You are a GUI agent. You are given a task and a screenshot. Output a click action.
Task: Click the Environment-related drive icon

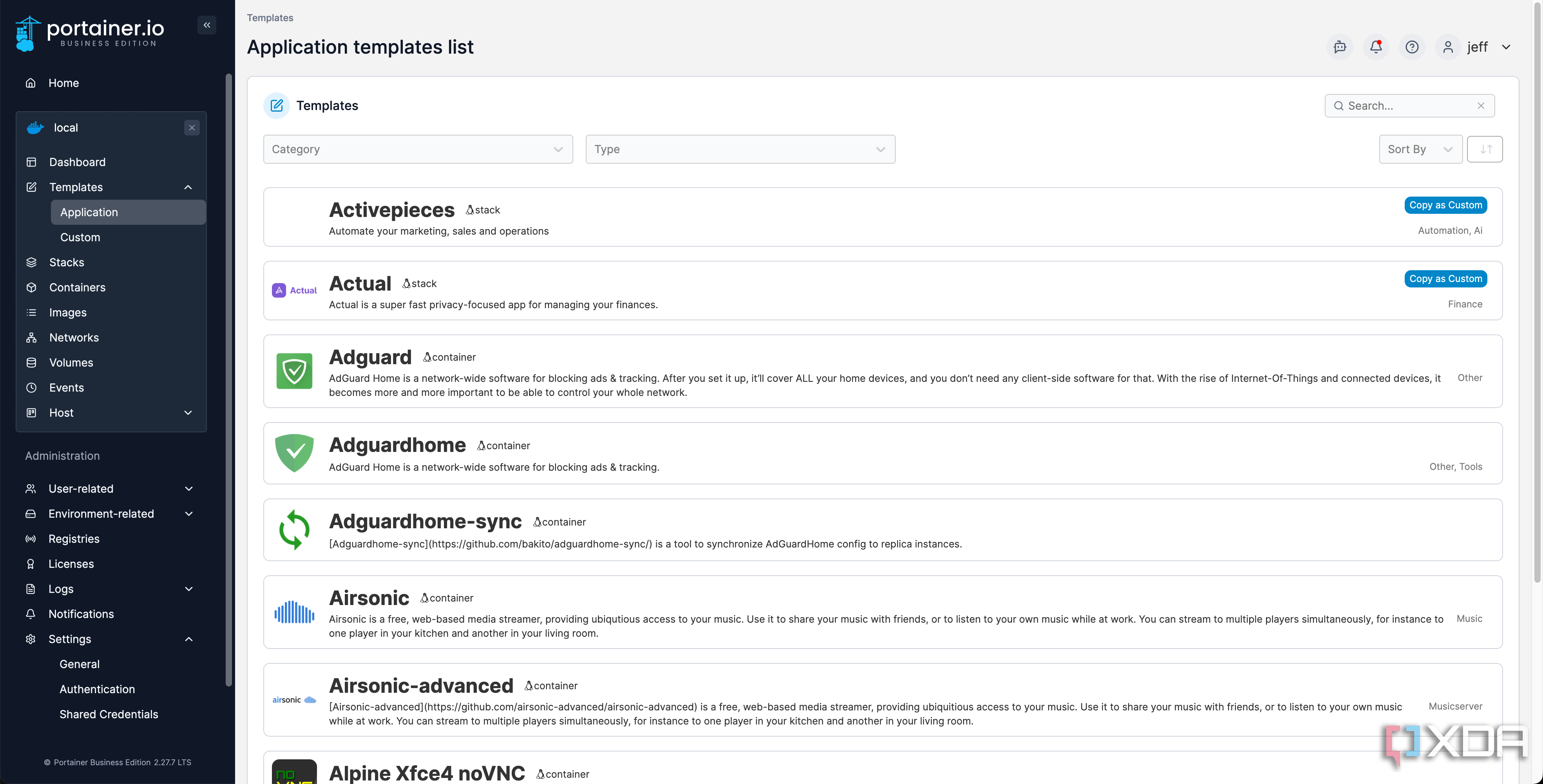click(x=31, y=513)
